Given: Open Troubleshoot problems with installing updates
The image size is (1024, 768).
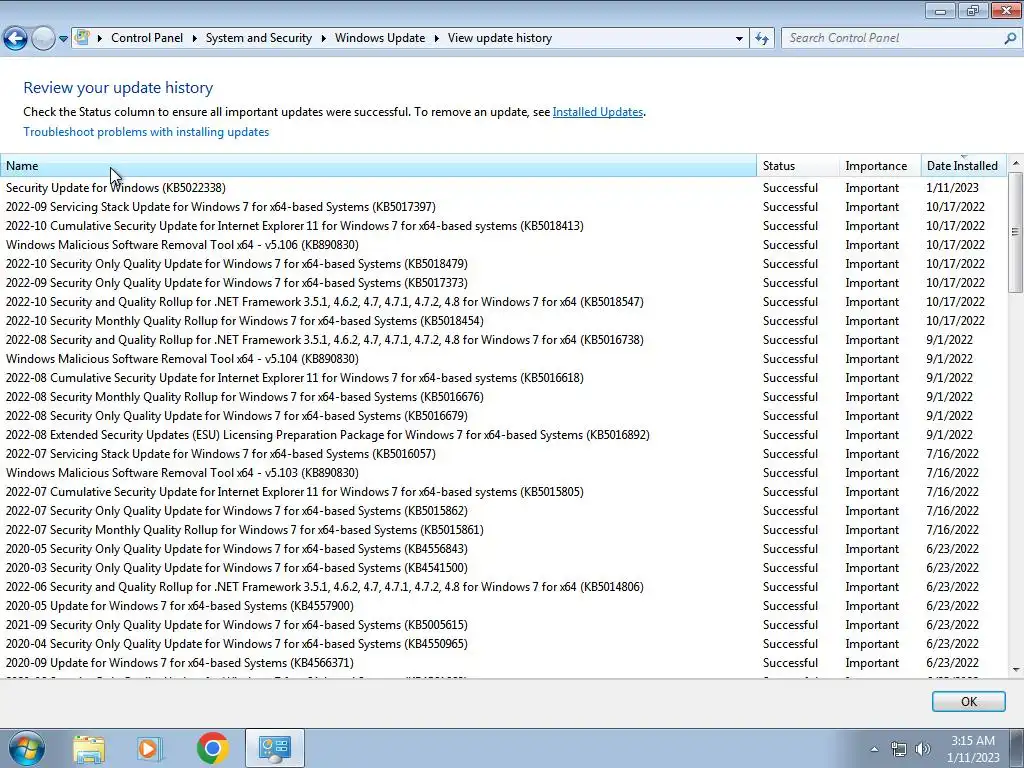Looking at the screenshot, I should pos(146,132).
